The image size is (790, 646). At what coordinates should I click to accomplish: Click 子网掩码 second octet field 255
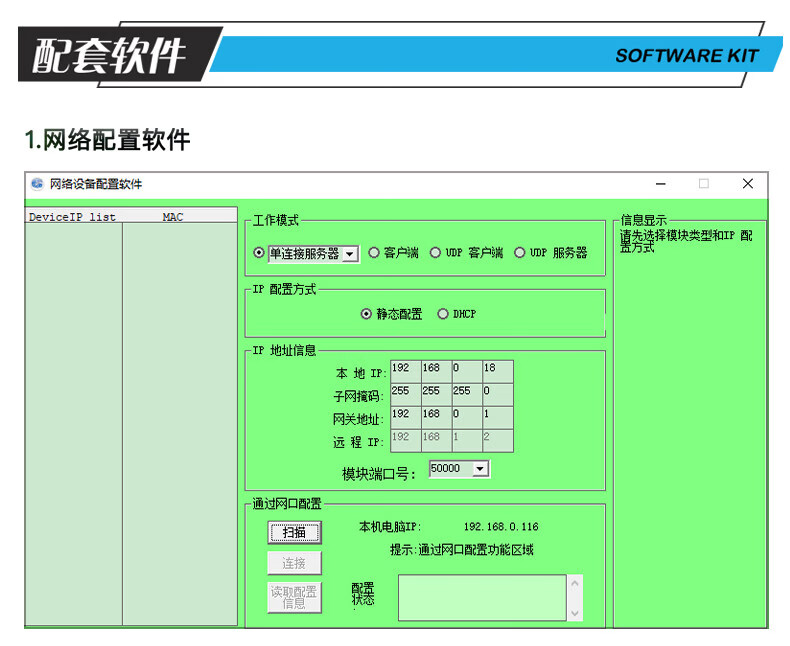[436, 395]
